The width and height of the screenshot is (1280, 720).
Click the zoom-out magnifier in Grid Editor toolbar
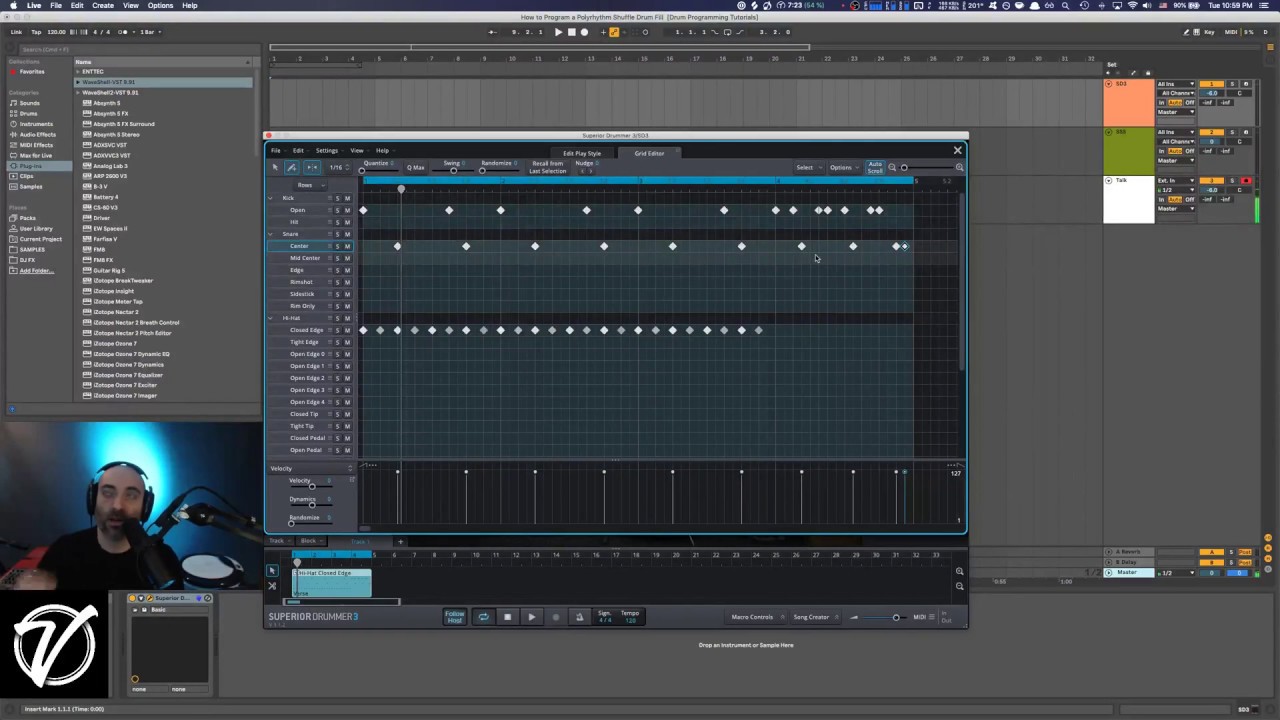point(892,167)
